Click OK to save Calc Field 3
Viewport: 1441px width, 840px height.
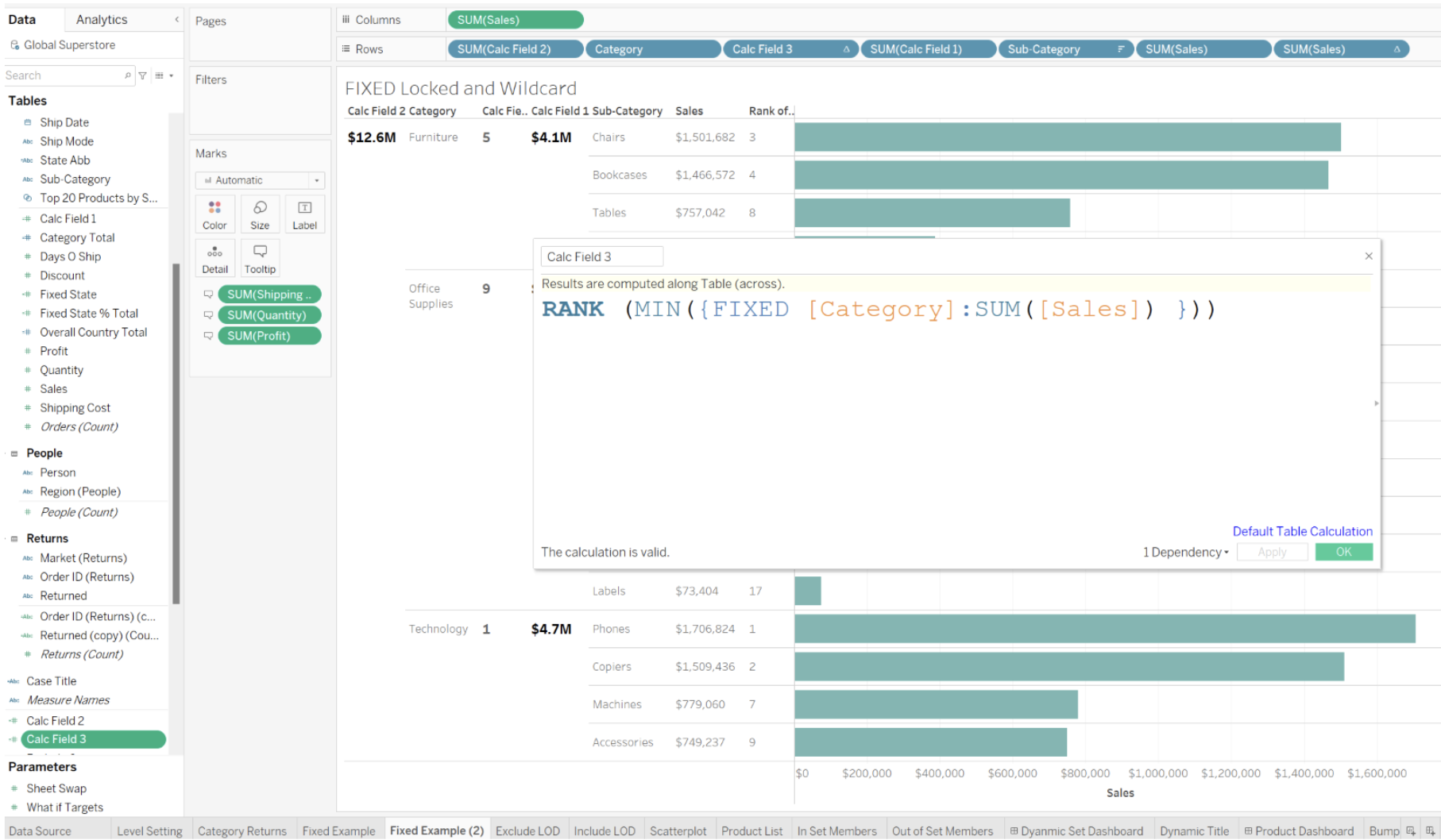point(1343,552)
